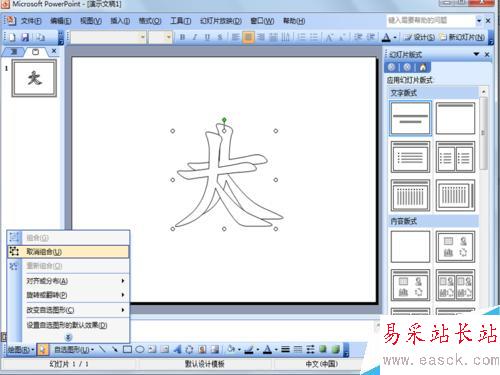Image resolution: width=500 pixels, height=375 pixels.
Task: Open the Arrow Style options
Action: 310,349
